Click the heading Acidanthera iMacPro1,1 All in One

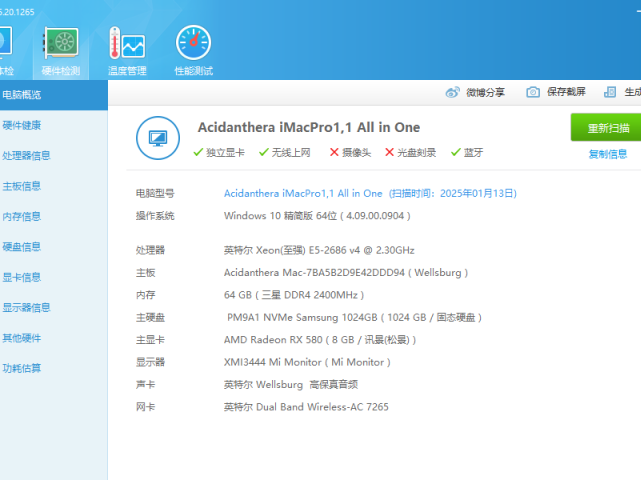click(x=309, y=128)
